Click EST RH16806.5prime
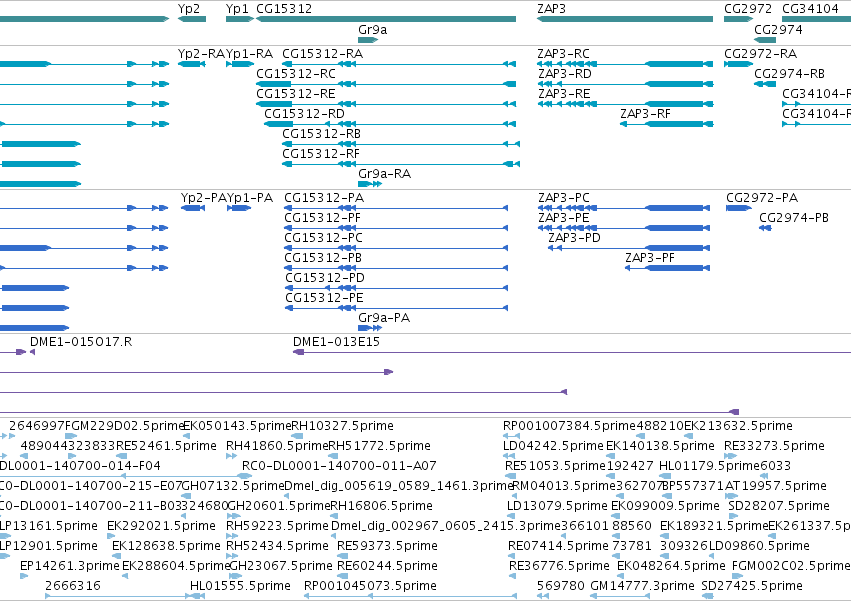The height and width of the screenshot is (601, 851). [382, 506]
